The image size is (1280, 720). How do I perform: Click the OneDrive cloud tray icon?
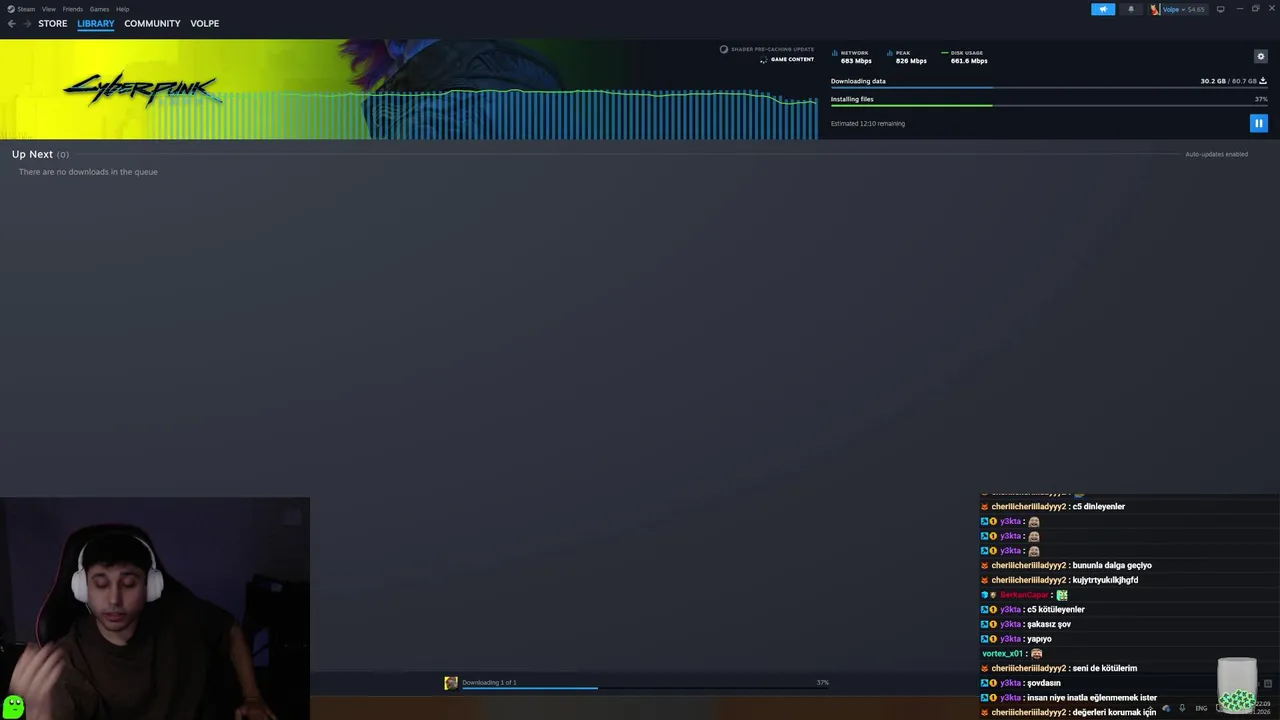1166,708
